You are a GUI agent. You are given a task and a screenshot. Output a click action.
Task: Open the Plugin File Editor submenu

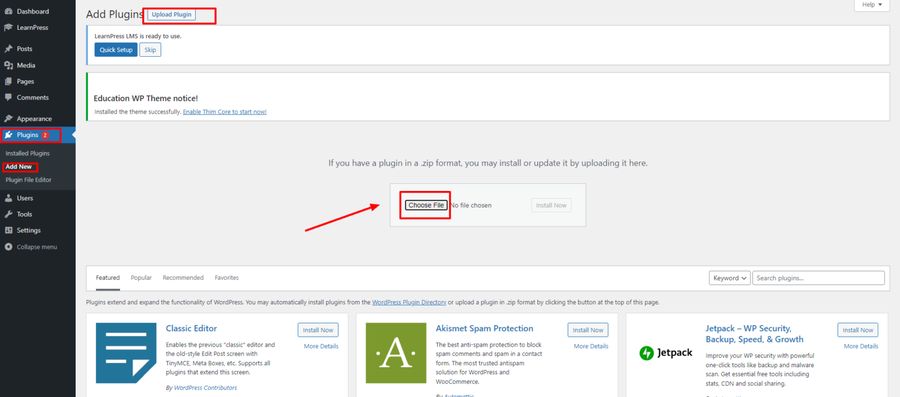click(x=29, y=180)
